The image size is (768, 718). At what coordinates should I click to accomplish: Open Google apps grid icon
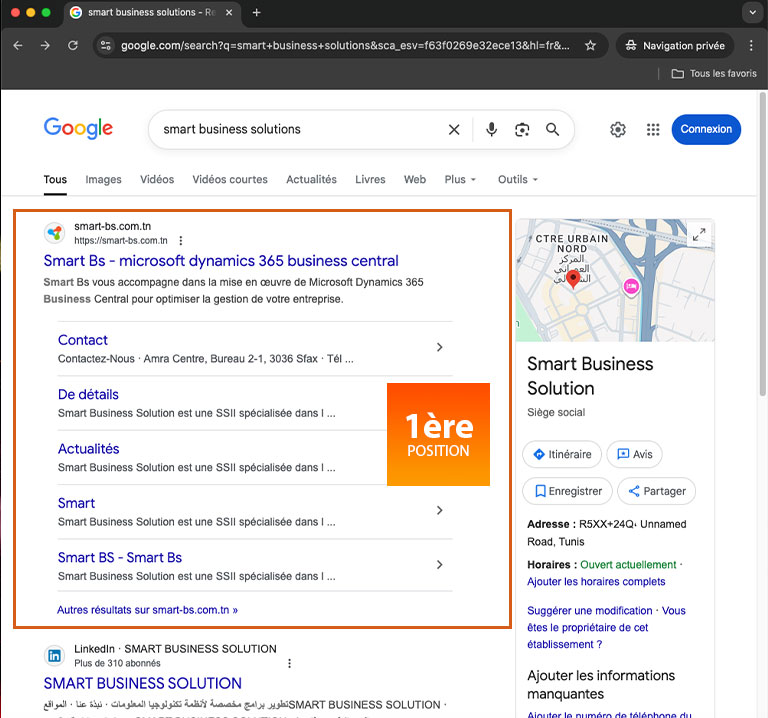653,130
